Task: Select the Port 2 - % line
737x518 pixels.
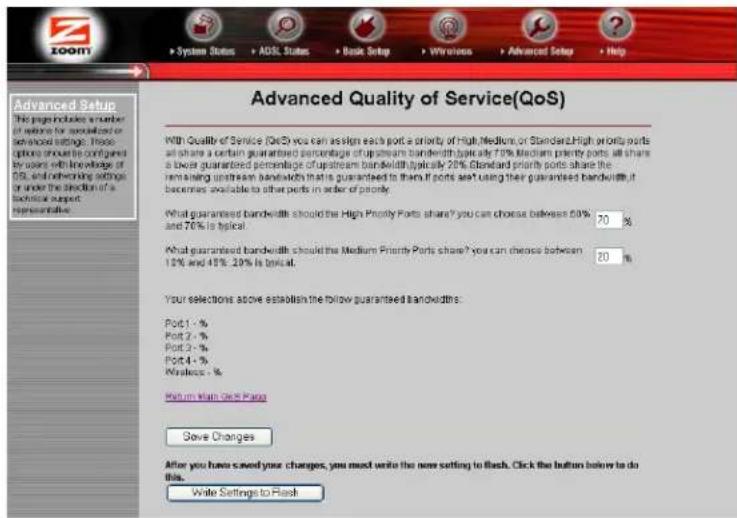Action: coord(186,336)
